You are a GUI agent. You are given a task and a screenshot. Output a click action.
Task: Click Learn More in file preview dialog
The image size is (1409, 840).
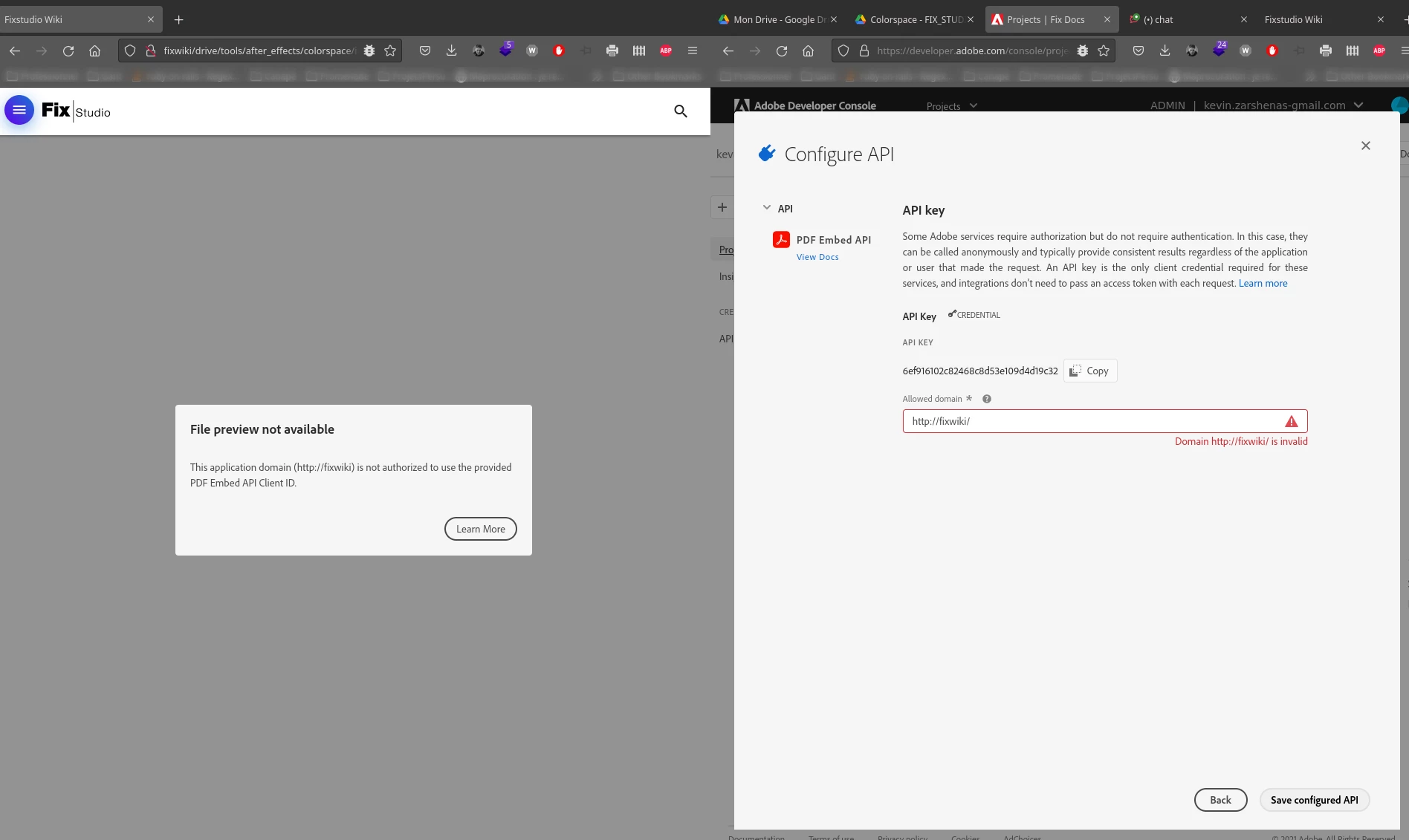(481, 529)
